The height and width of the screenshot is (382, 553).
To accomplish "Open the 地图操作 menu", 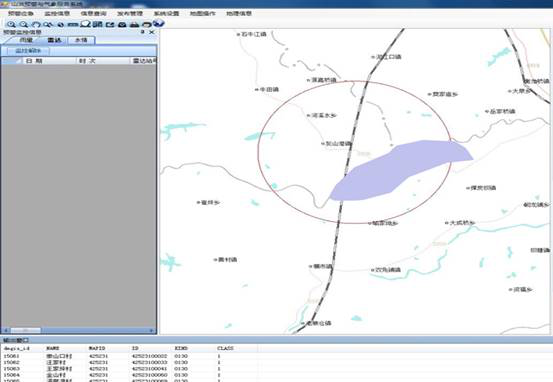I will (203, 13).
